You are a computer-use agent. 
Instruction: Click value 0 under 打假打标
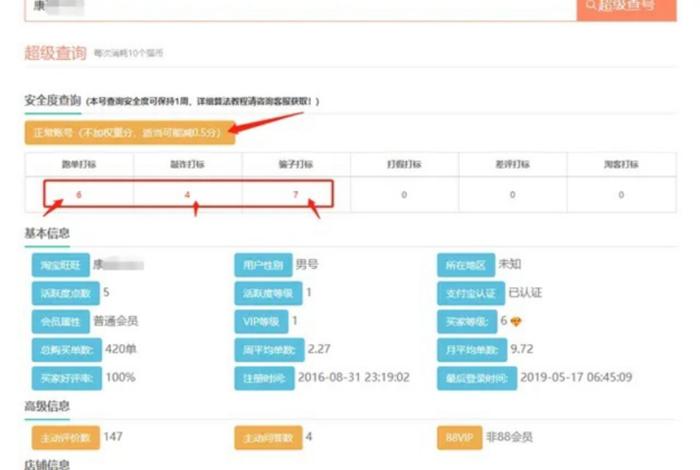(x=404, y=195)
